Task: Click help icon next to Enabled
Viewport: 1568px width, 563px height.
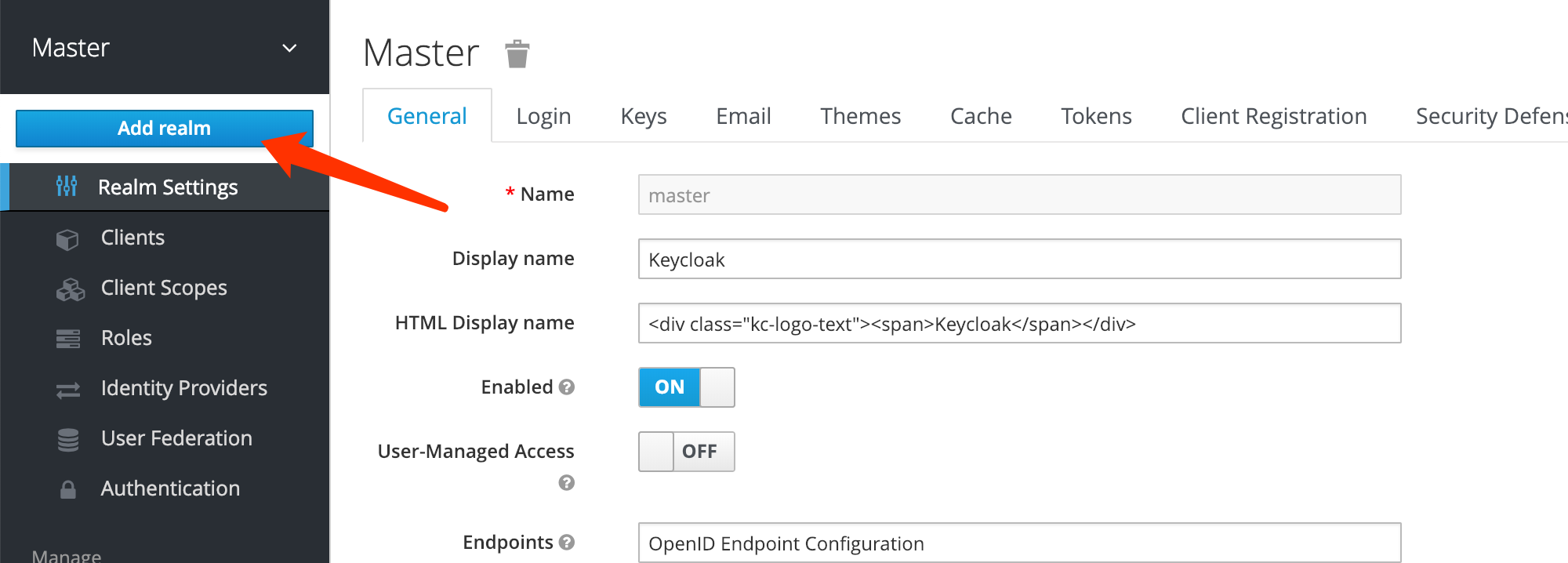Action: click(x=567, y=387)
